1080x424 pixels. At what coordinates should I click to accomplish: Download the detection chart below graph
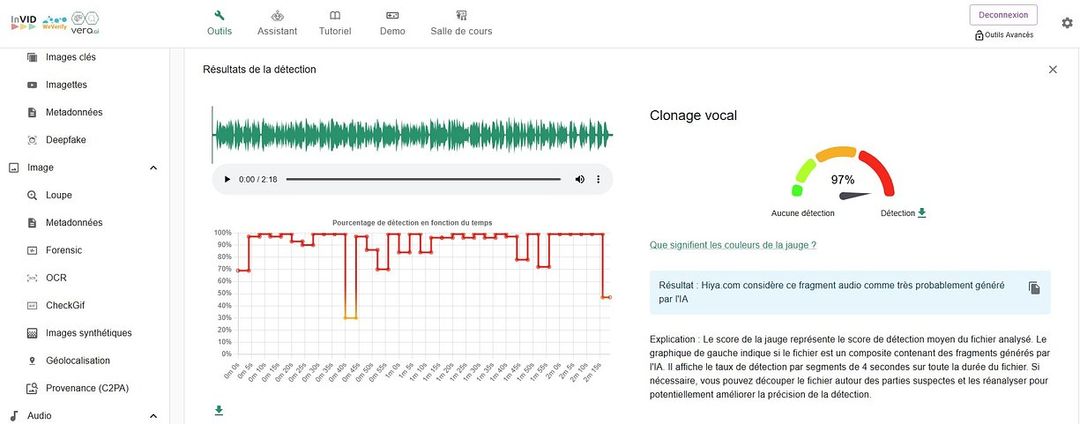(219, 410)
